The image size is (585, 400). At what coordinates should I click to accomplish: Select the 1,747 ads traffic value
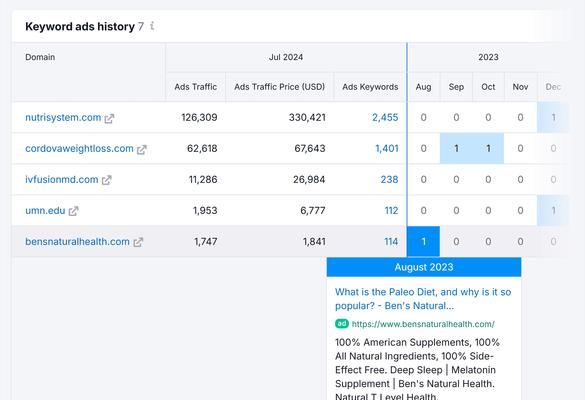206,241
